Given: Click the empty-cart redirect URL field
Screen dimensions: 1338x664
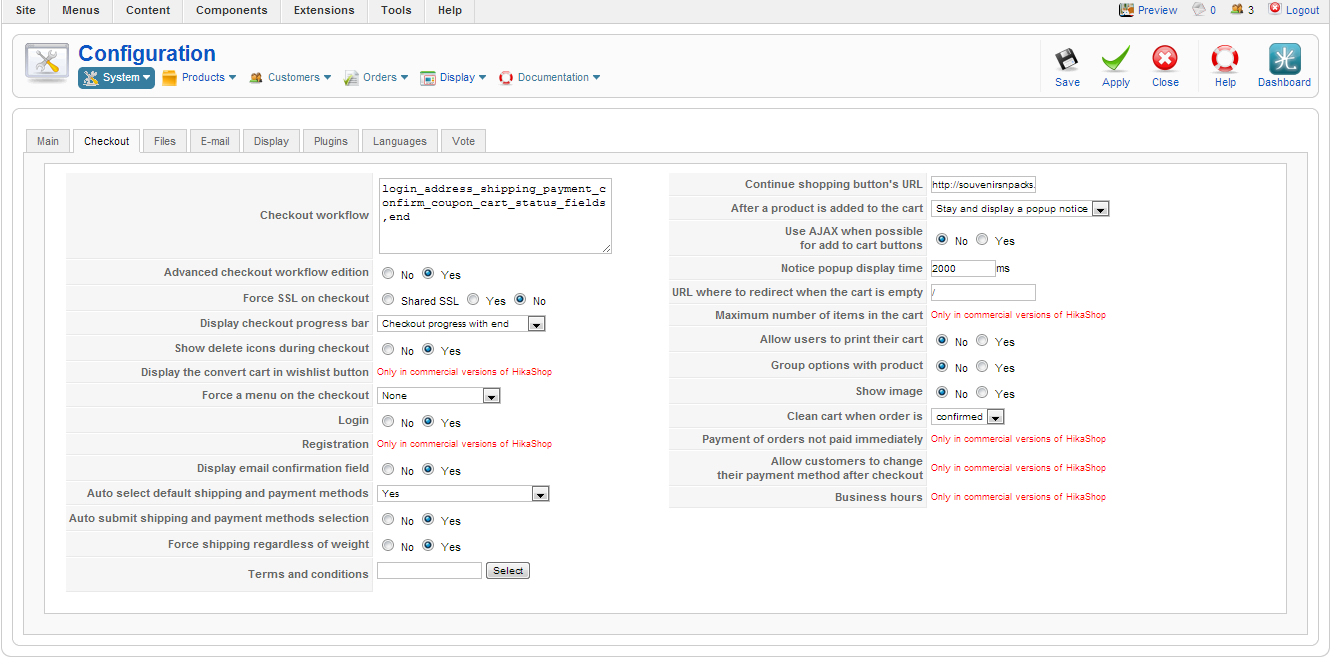Looking at the screenshot, I should (983, 293).
